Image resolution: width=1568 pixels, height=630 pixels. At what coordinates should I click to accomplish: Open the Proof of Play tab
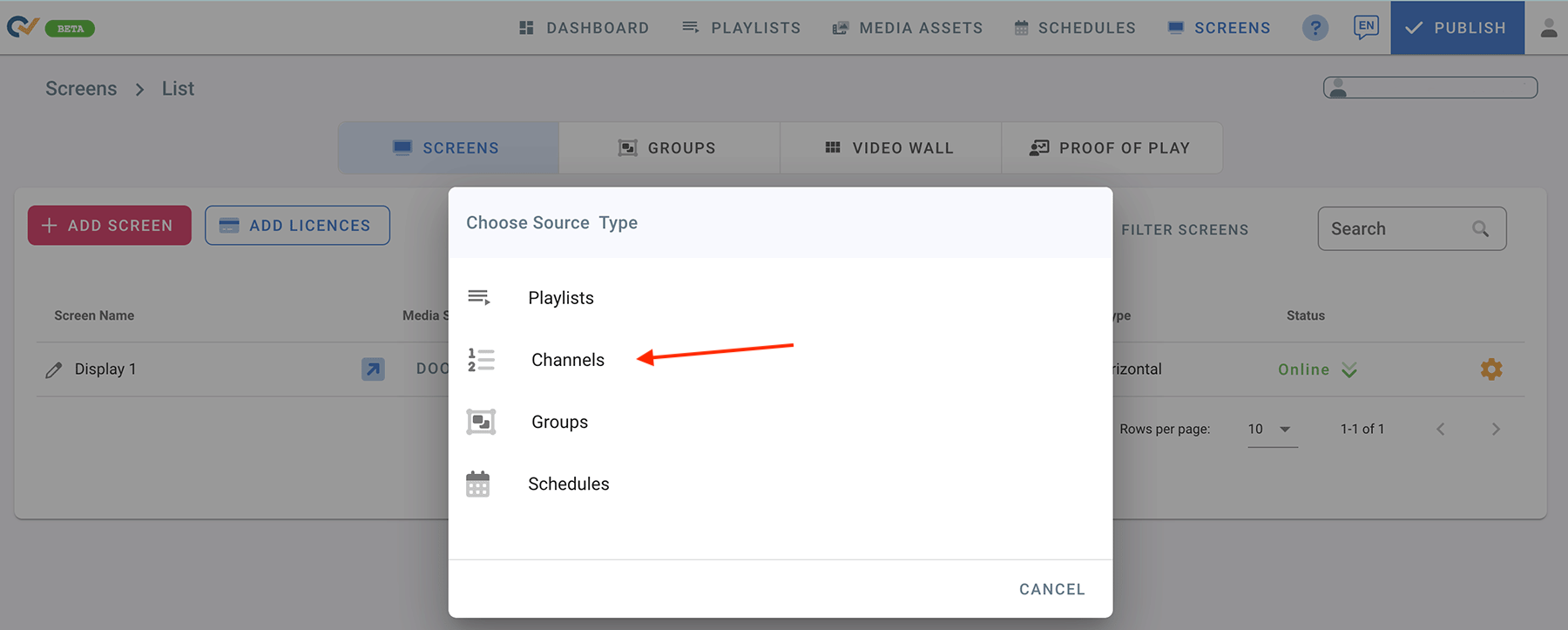1111,148
